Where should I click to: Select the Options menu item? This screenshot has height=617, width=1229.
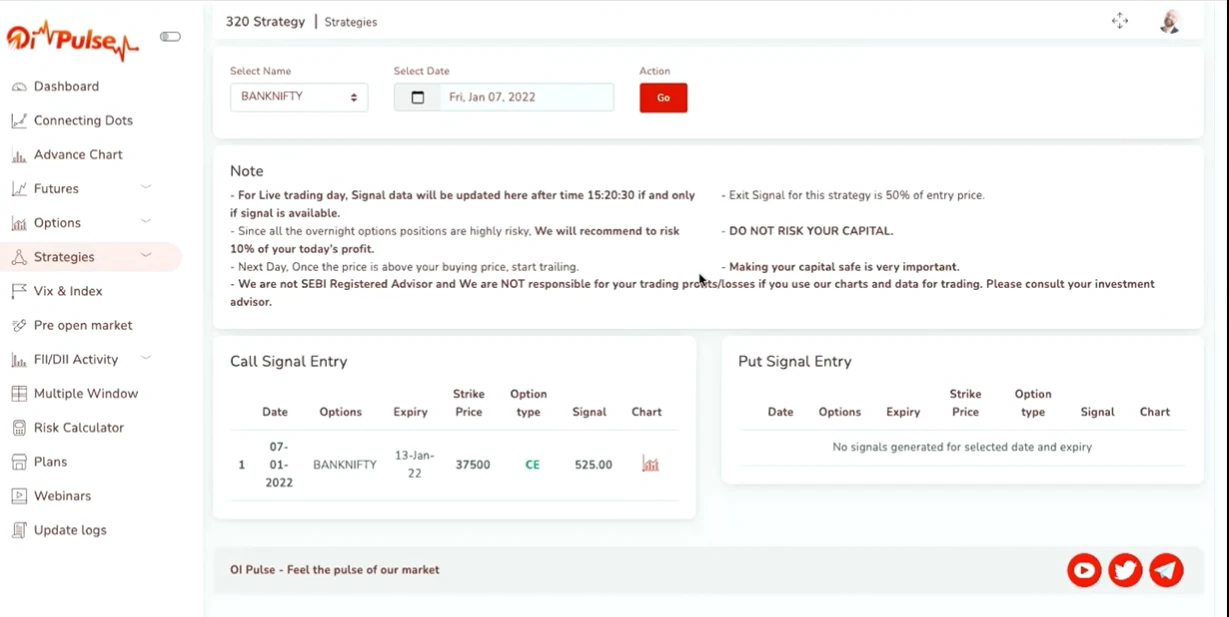pos(57,223)
